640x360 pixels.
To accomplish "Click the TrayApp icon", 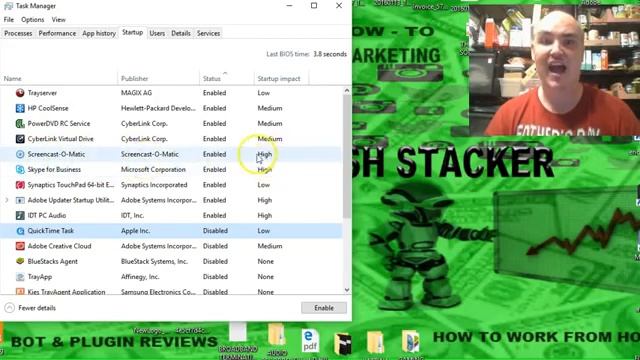I will coord(20,277).
